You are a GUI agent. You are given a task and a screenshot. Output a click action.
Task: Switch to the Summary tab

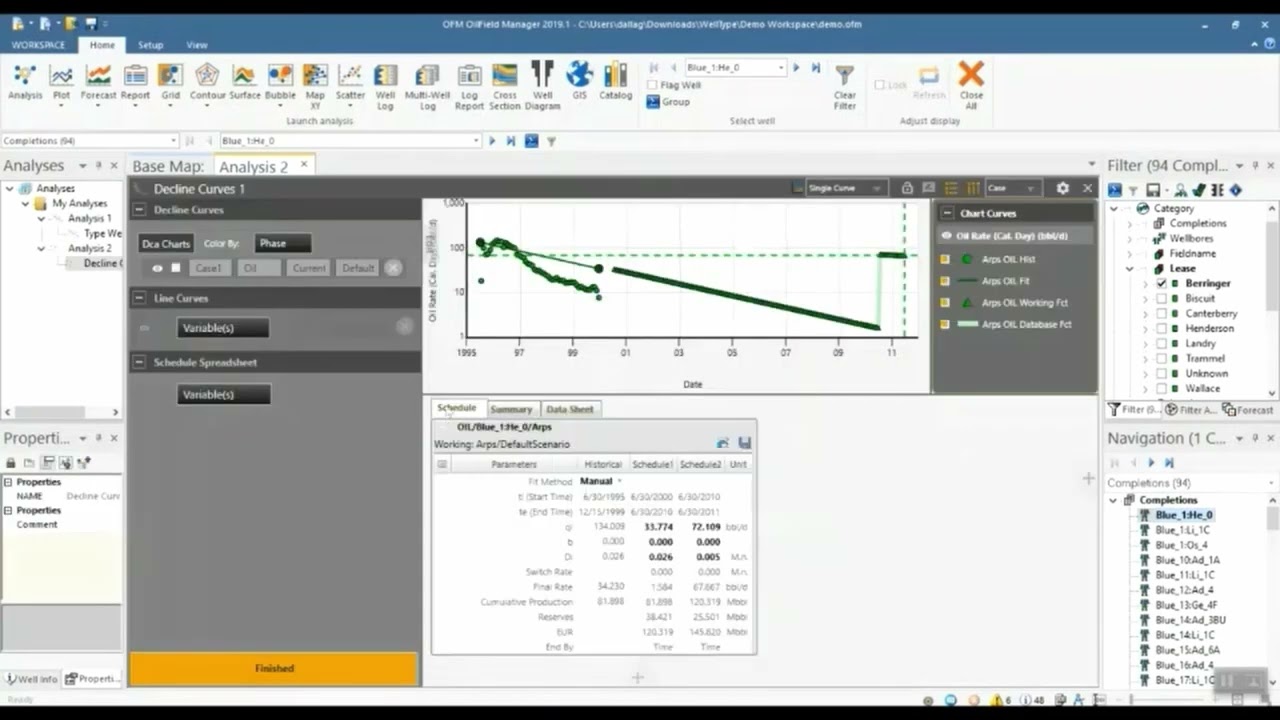(x=511, y=409)
